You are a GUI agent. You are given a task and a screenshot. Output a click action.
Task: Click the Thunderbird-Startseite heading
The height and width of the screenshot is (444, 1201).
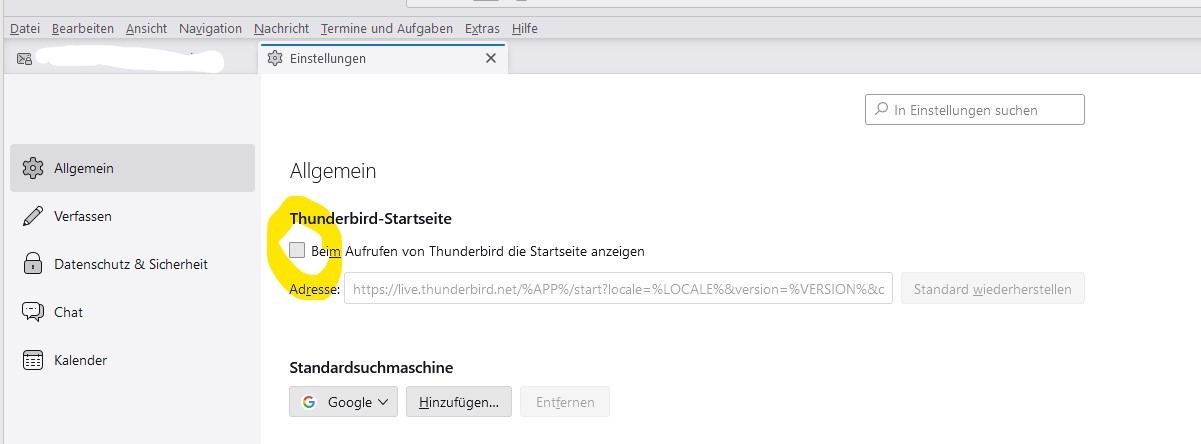pos(371,218)
